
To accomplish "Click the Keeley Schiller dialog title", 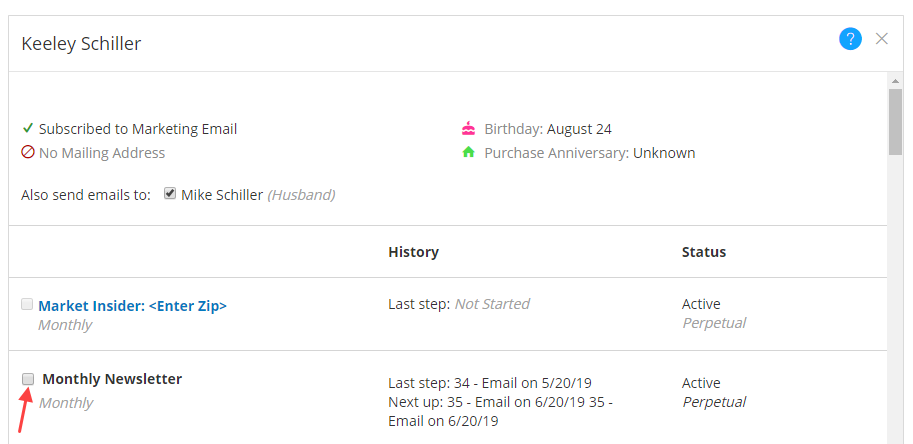I will tap(81, 43).
